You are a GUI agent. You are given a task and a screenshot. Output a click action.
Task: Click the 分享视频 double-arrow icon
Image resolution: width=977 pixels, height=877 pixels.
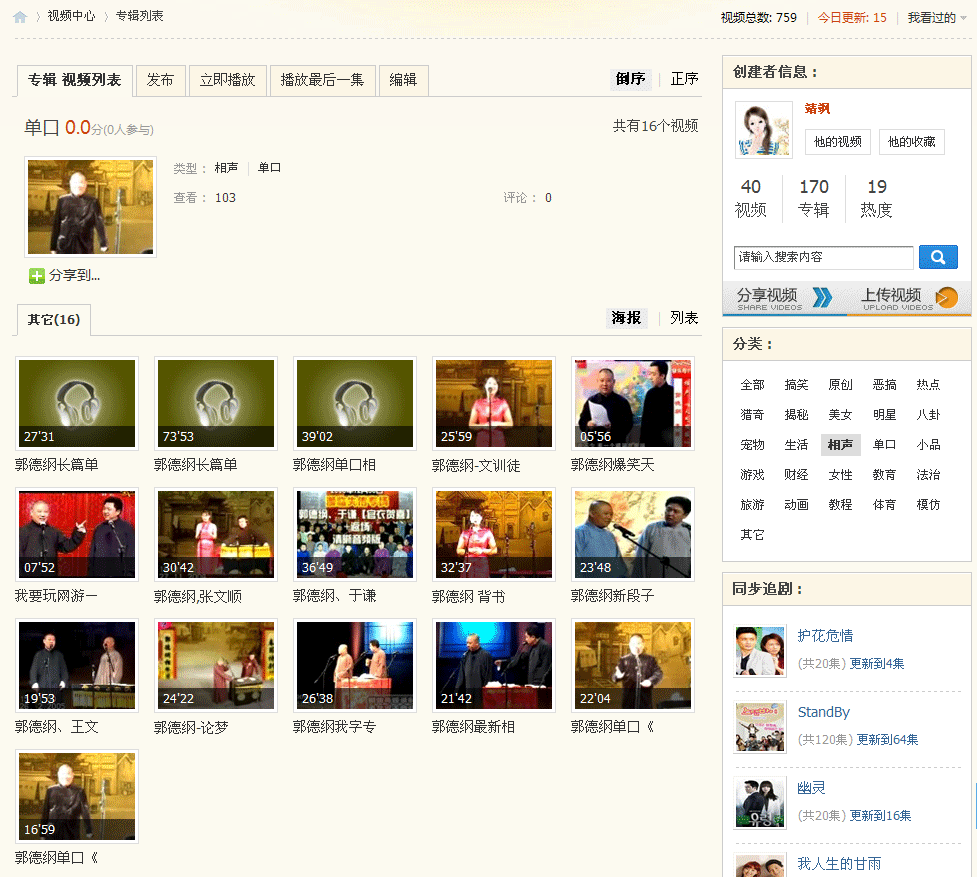[822, 298]
